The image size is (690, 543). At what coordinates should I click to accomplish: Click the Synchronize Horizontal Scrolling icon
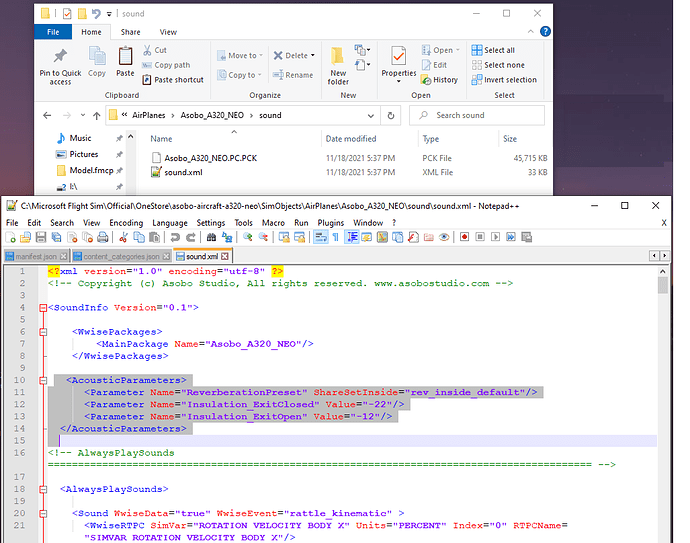pyautogui.click(x=300, y=238)
